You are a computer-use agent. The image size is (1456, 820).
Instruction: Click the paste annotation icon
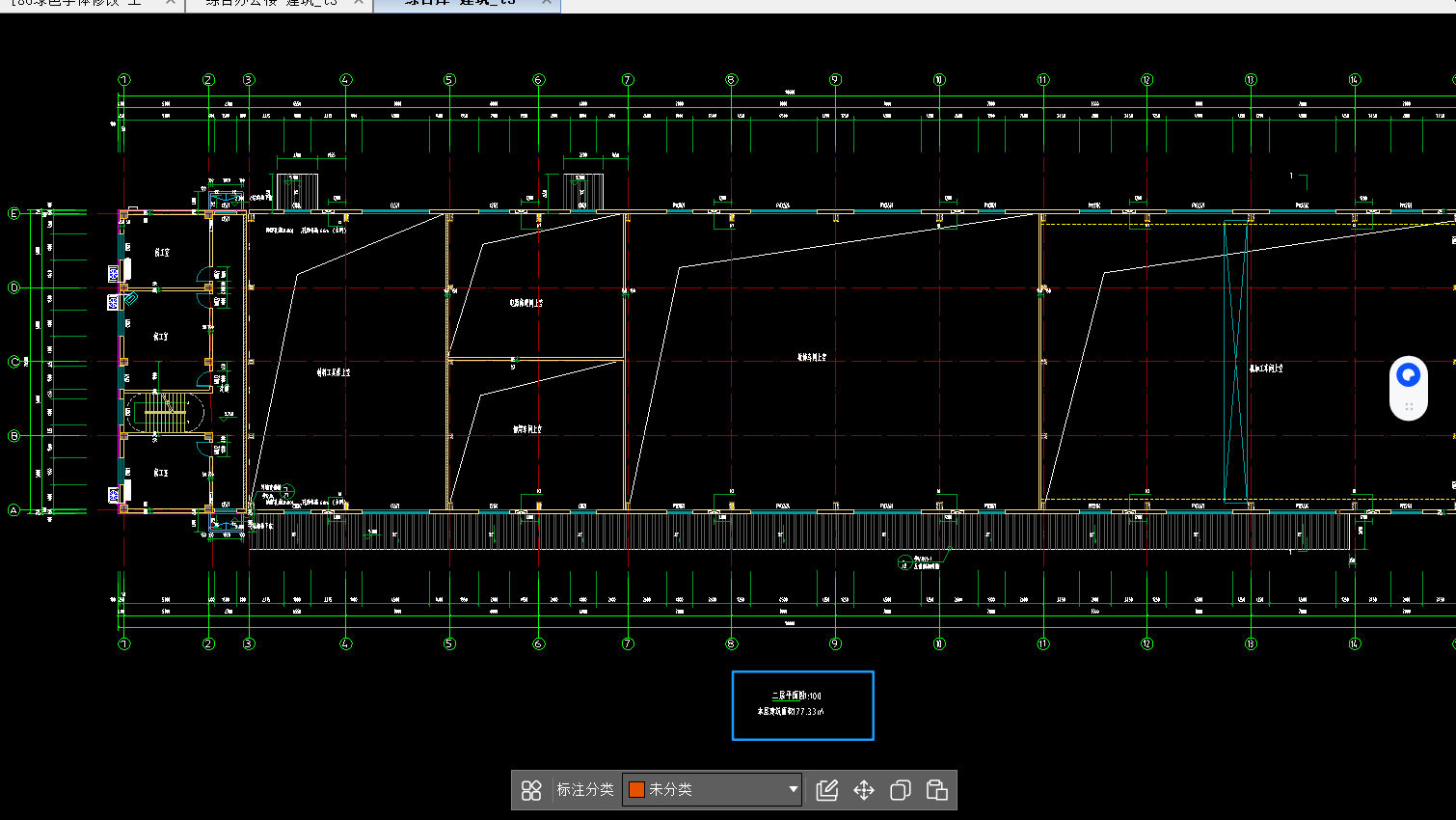[937, 790]
